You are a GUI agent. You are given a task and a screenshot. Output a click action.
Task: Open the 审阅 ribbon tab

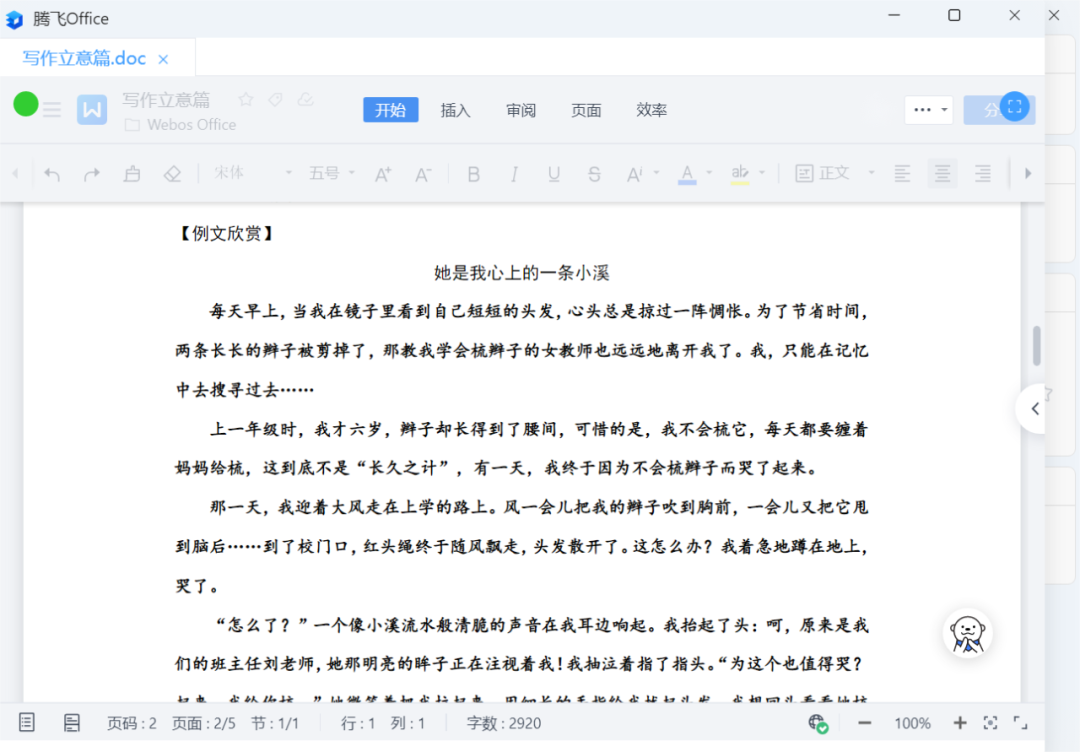[x=520, y=110]
